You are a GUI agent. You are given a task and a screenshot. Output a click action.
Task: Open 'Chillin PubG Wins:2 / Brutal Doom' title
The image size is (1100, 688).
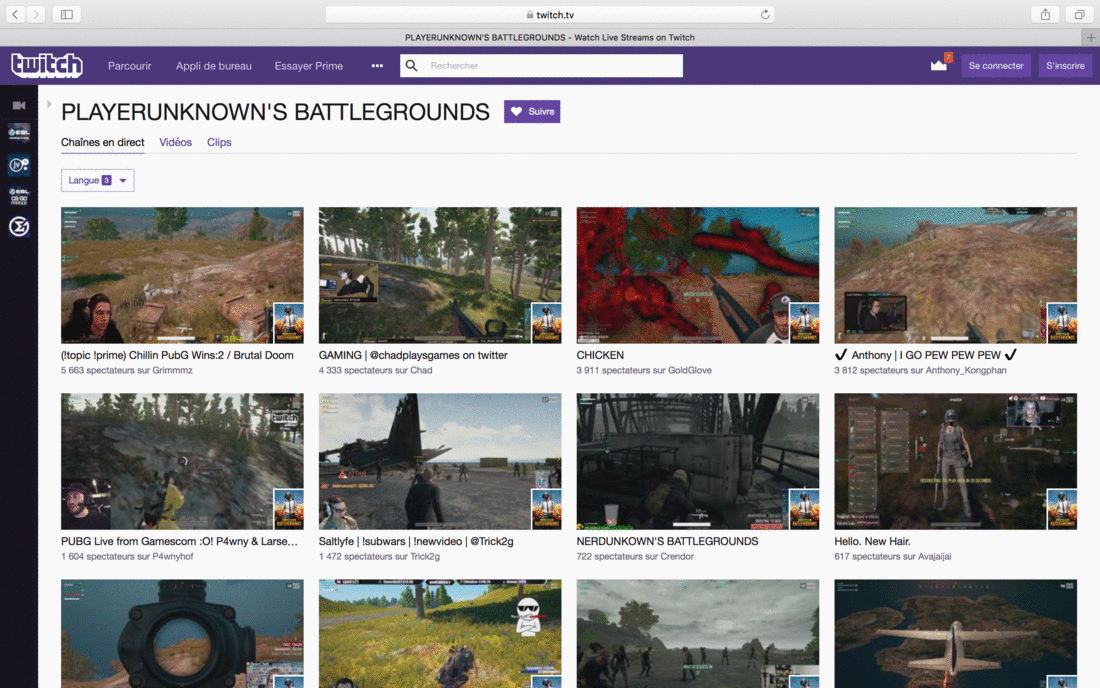click(x=177, y=355)
